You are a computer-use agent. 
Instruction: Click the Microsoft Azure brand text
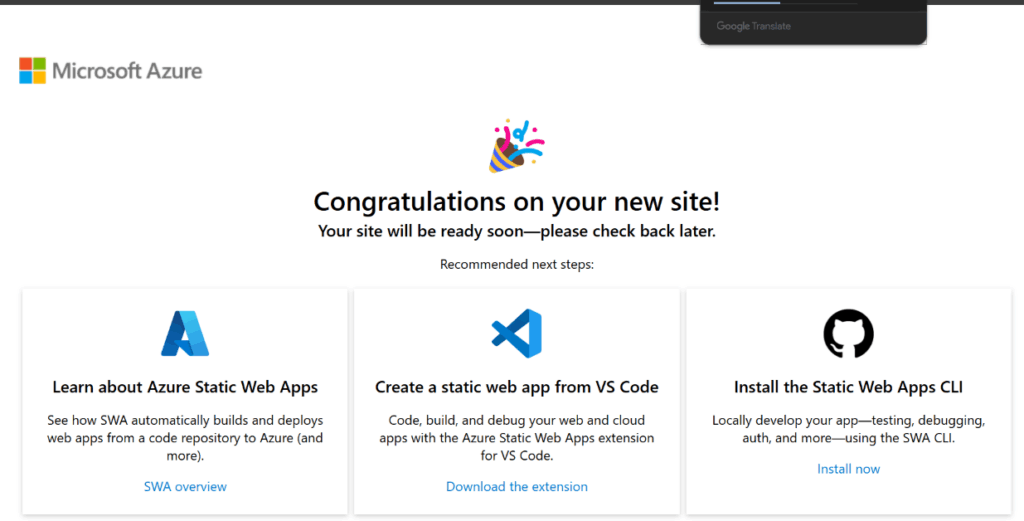point(127,71)
